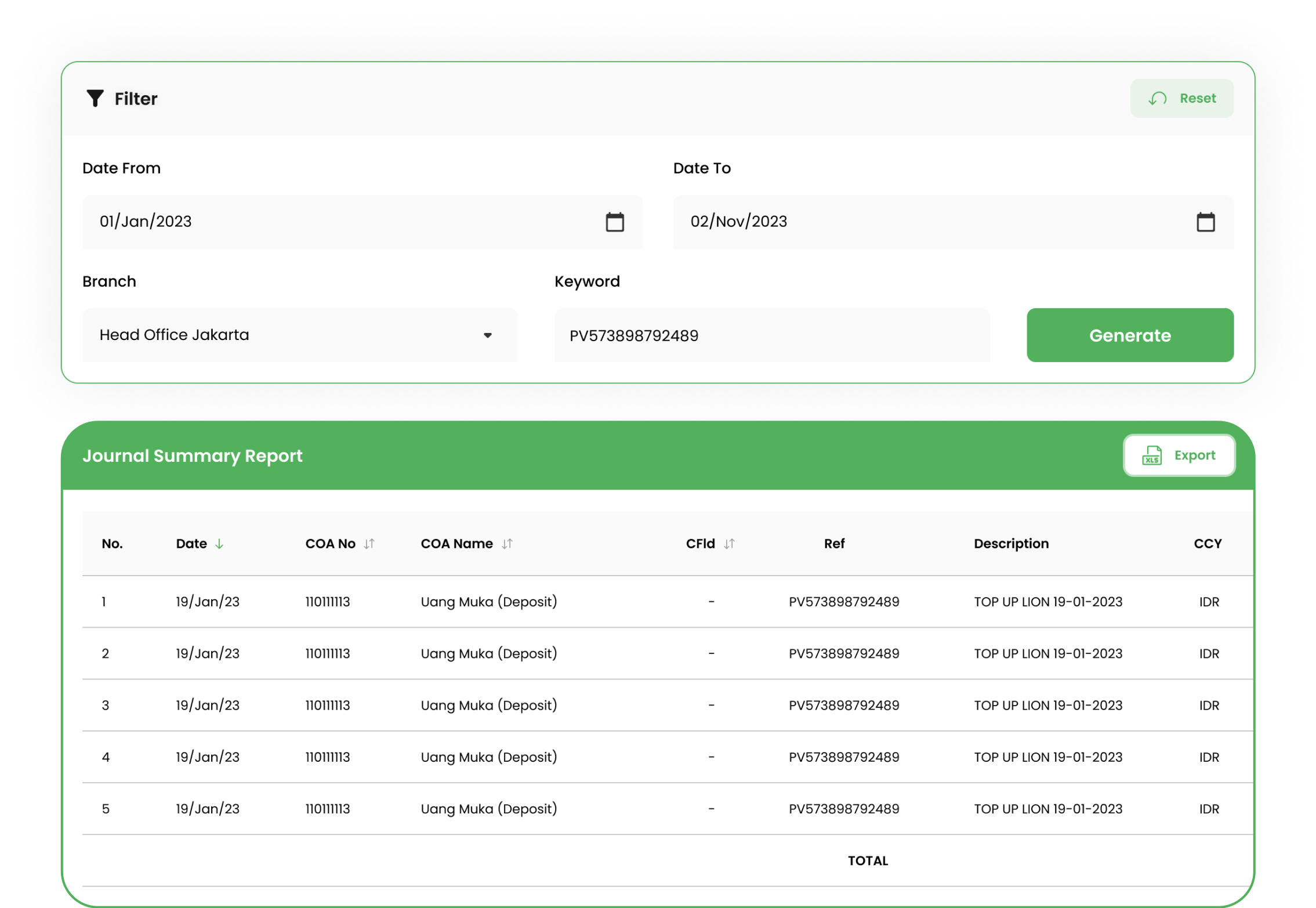Click the row number 3 cell

(105, 705)
